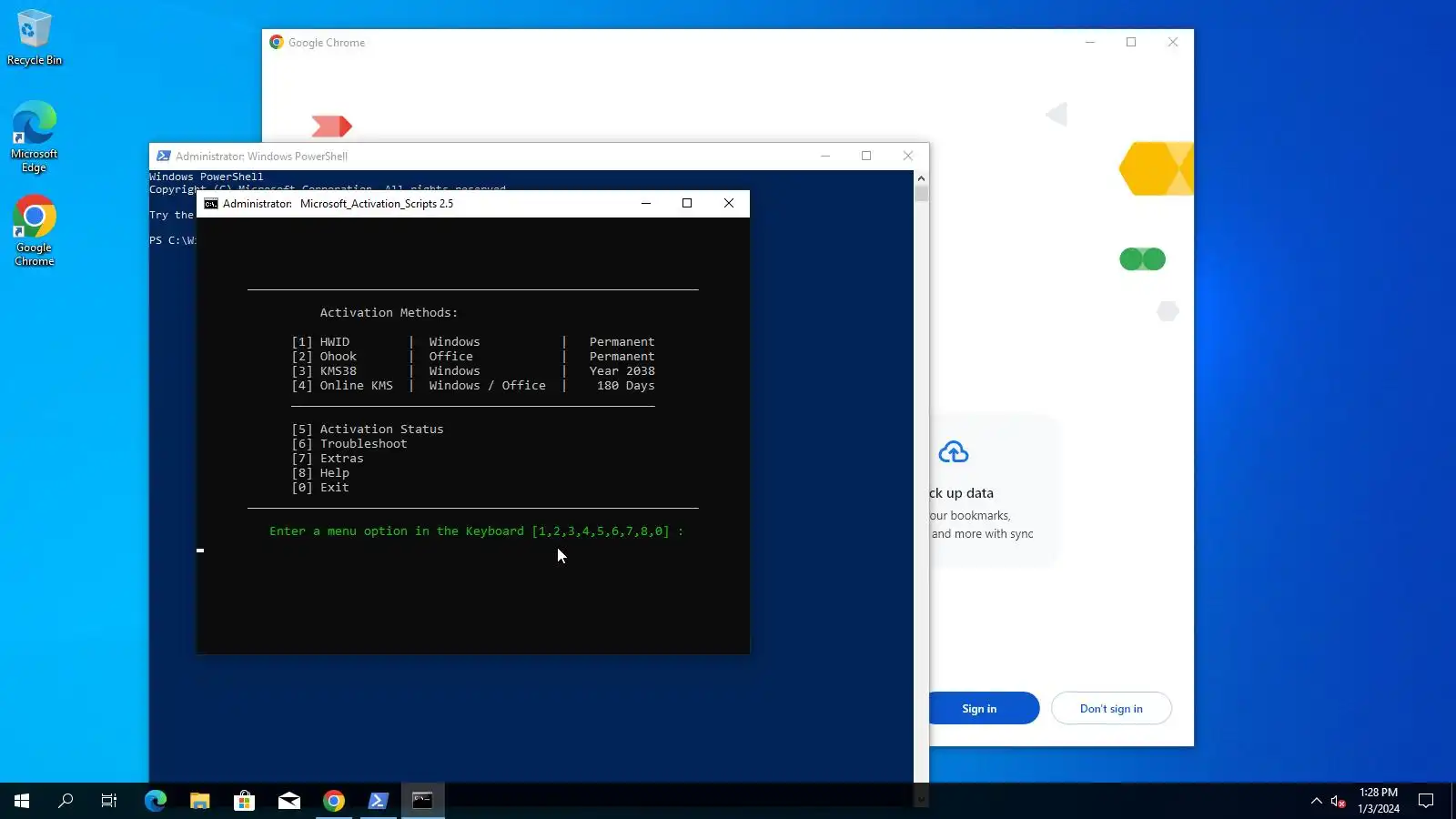The width and height of the screenshot is (1456, 819).
Task: Click the "Windows PowerShell" first console line
Action: click(x=207, y=177)
